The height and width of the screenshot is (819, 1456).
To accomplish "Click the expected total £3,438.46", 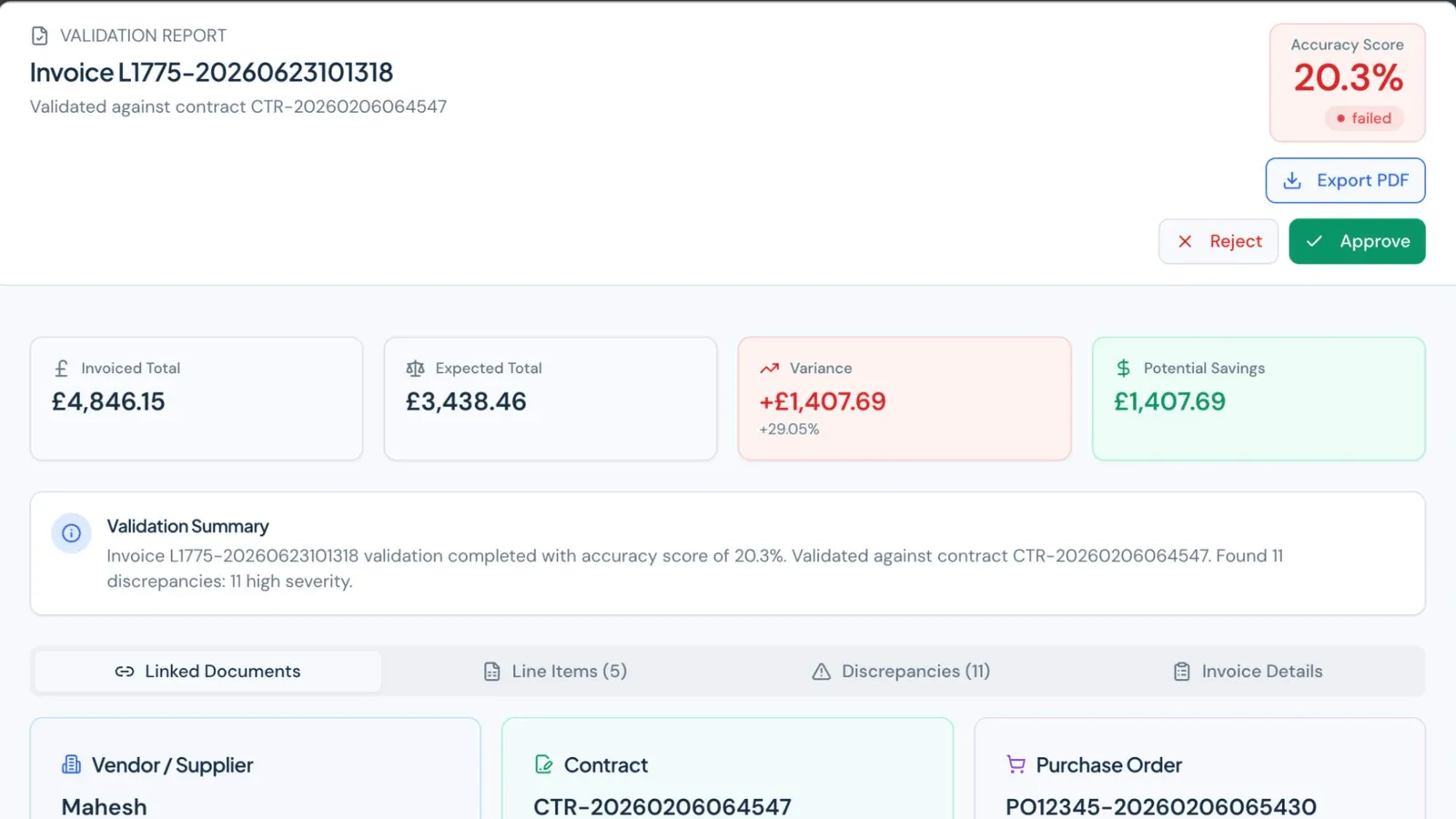I will (x=466, y=401).
